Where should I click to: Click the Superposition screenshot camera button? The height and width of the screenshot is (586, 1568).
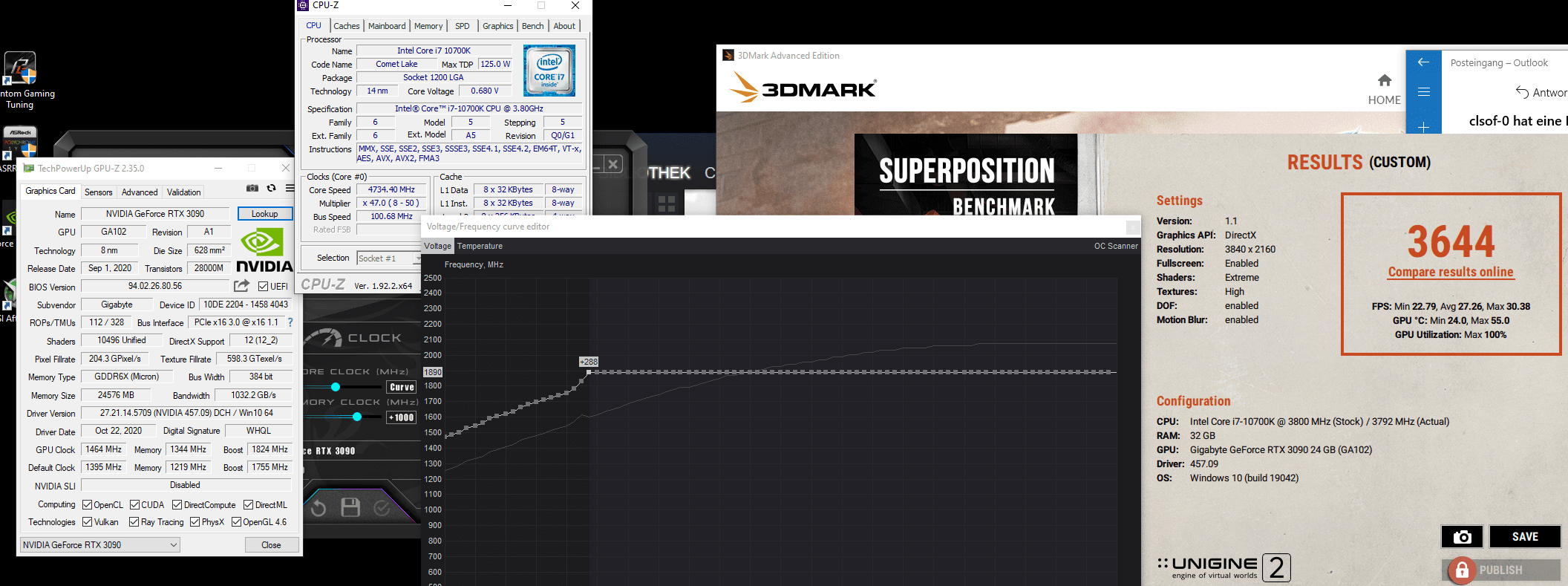pyautogui.click(x=1462, y=537)
